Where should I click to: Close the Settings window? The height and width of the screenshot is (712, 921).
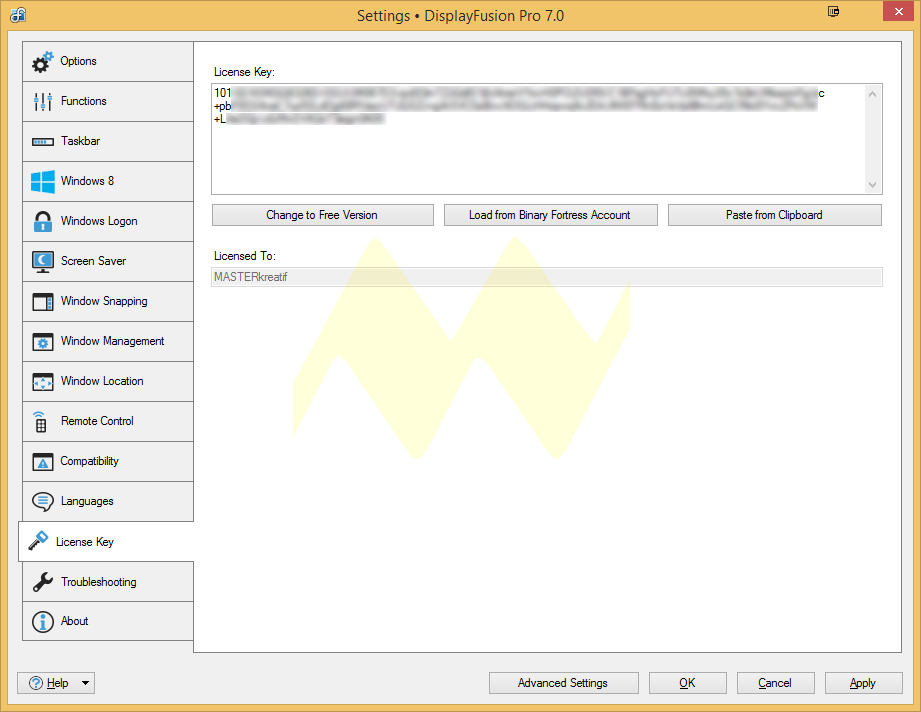(899, 11)
